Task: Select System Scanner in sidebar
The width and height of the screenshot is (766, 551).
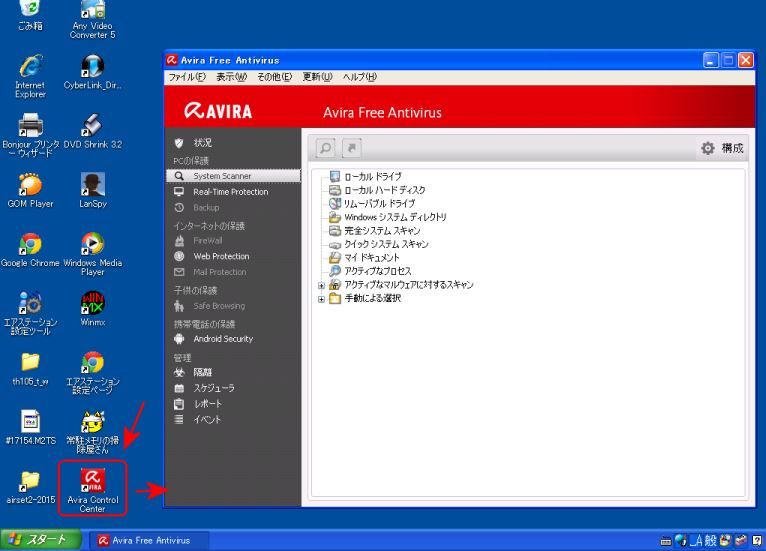Action: point(233,176)
